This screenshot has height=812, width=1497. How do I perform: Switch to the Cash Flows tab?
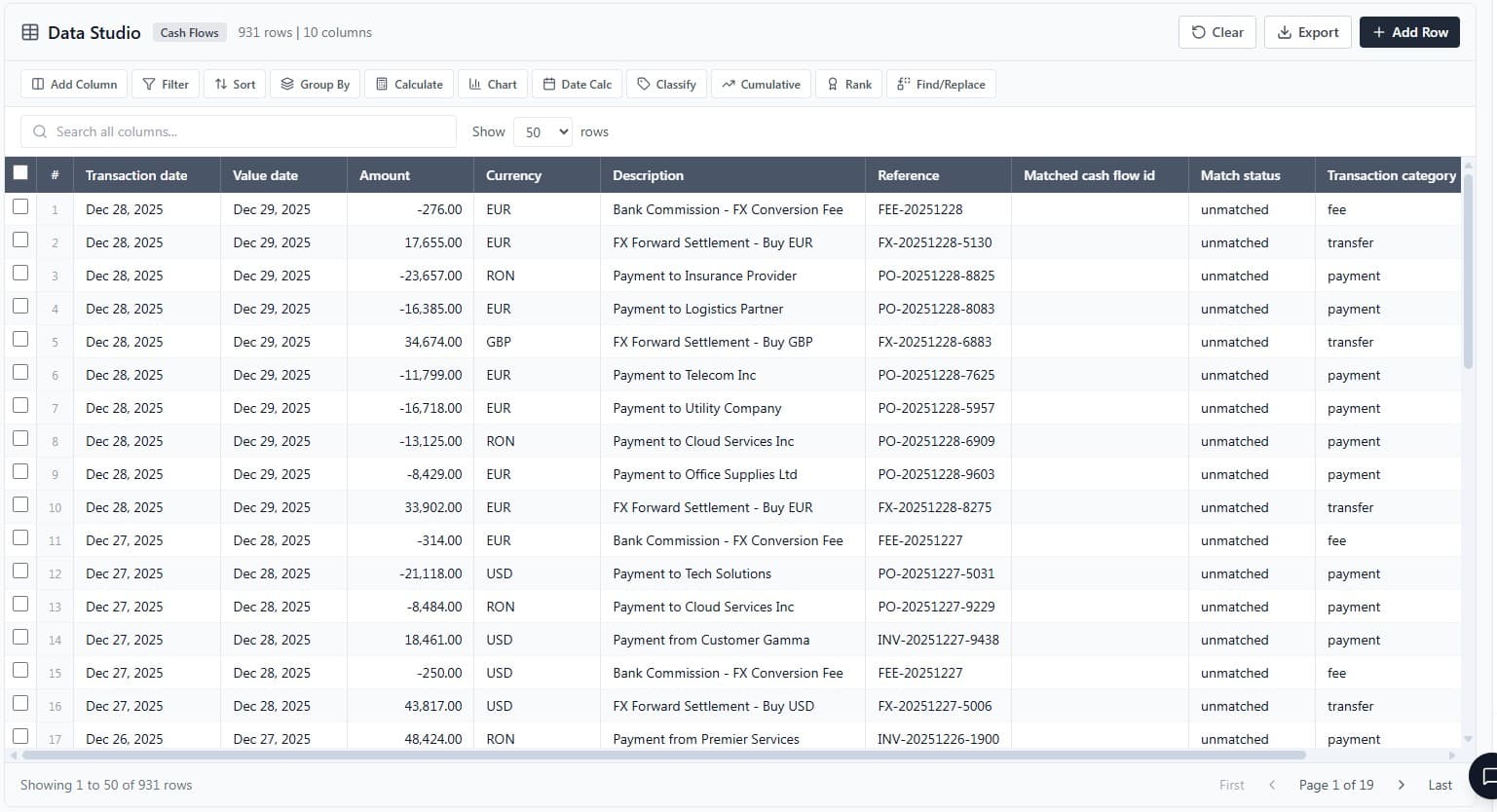(x=189, y=32)
